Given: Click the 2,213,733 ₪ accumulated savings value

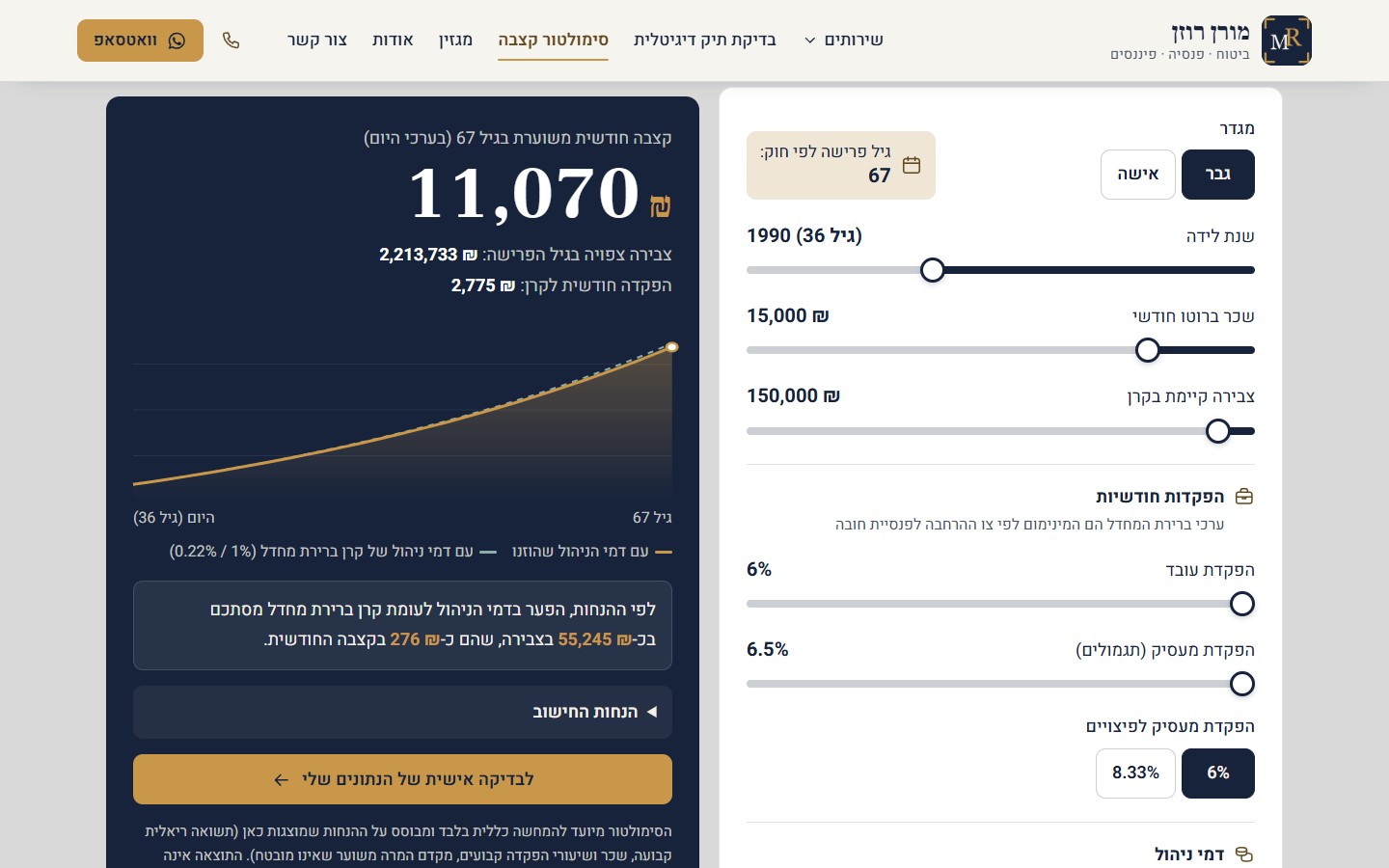Looking at the screenshot, I should [x=428, y=255].
